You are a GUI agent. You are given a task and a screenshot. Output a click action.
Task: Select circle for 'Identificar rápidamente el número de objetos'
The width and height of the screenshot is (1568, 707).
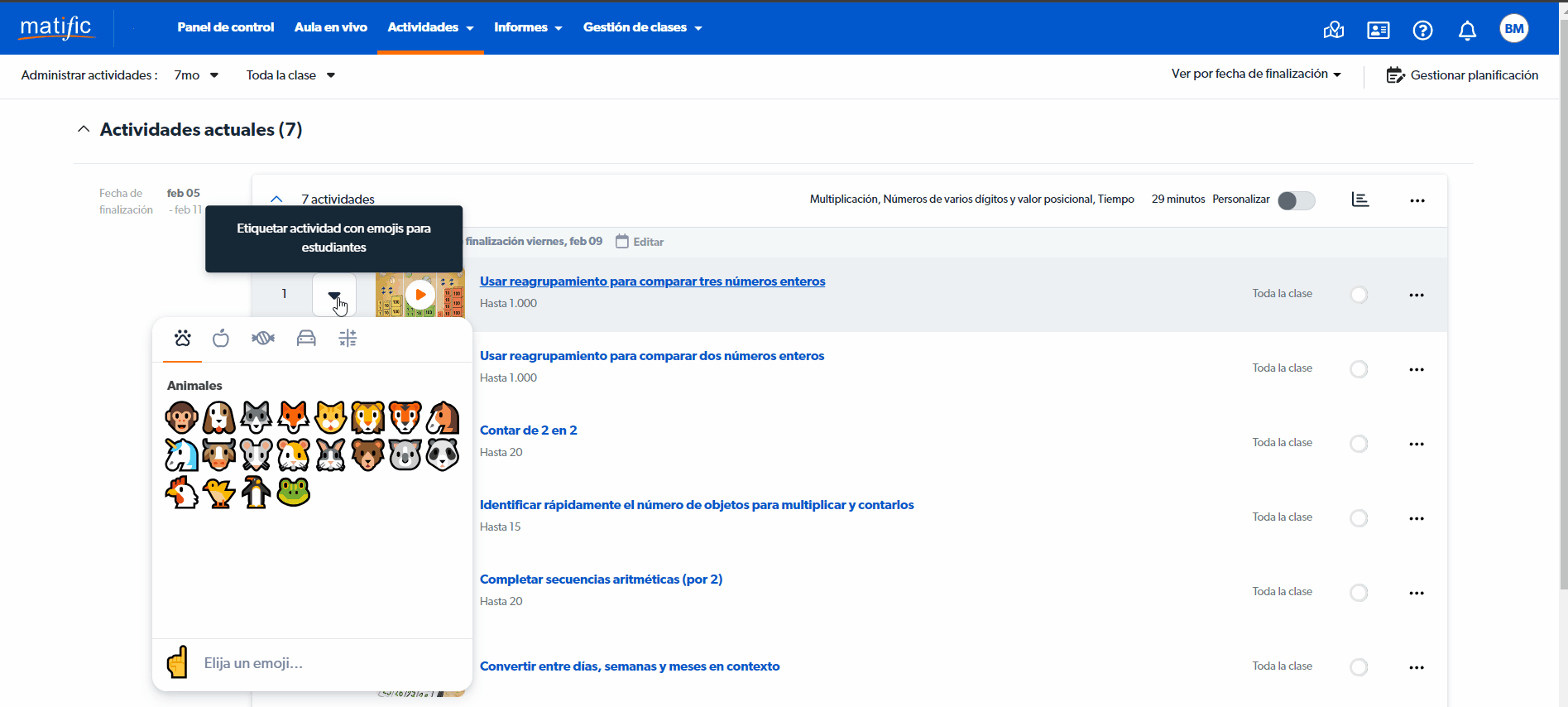[1359, 518]
